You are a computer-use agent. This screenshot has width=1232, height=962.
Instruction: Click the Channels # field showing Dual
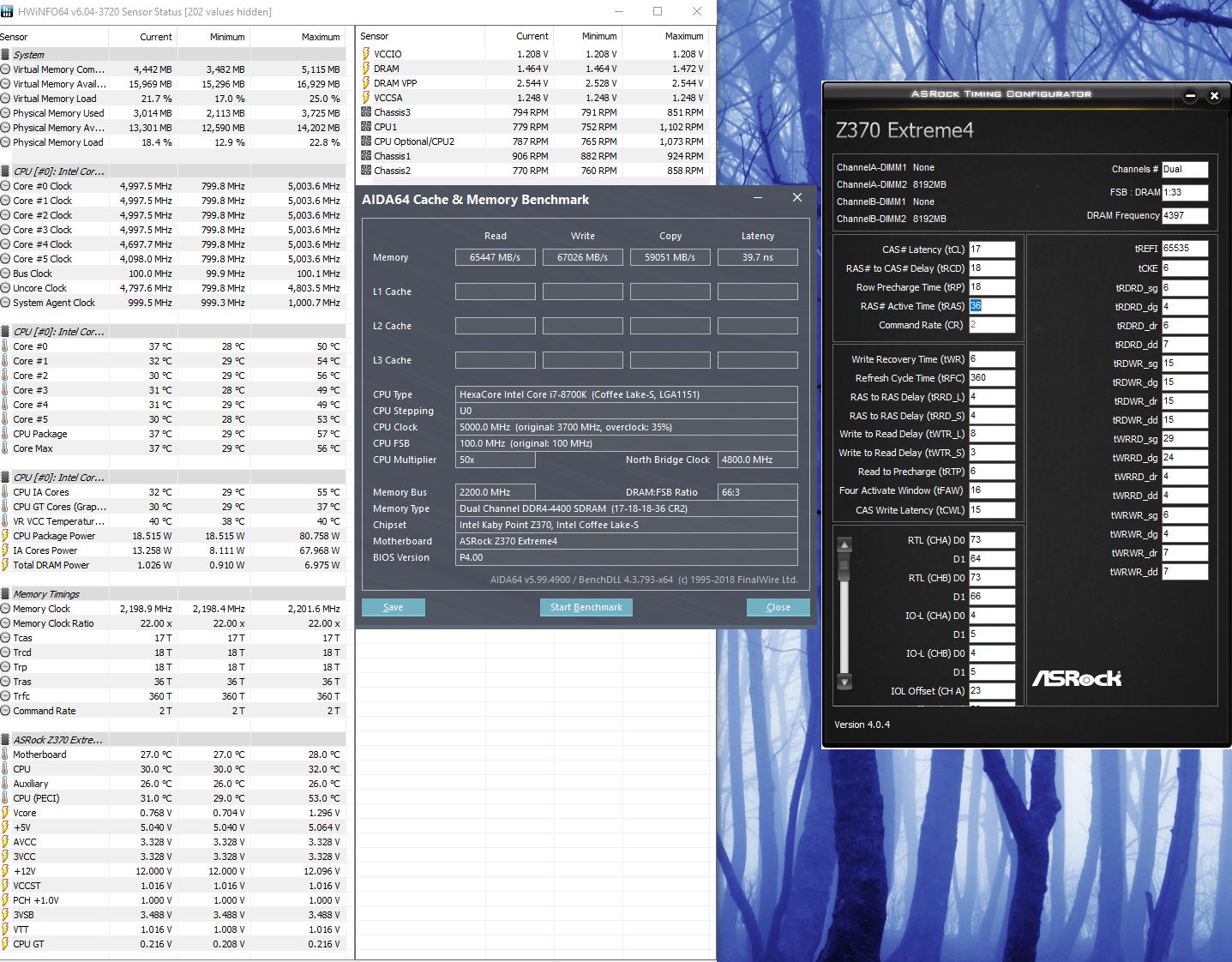(1185, 170)
